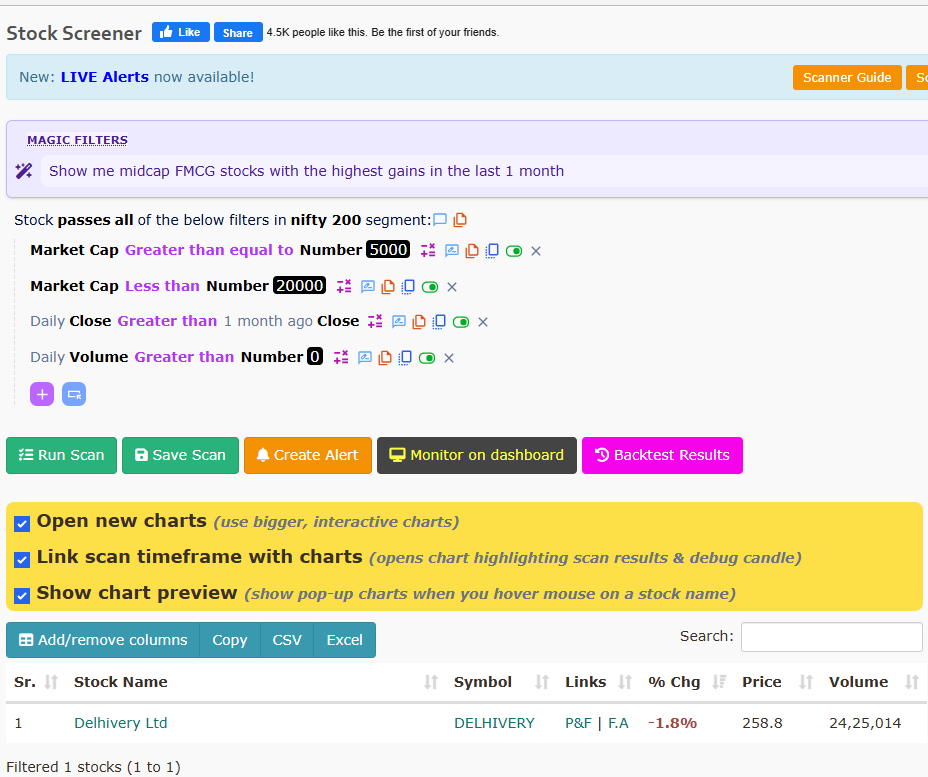Add comment to Market Cap 5000 filter

[x=452, y=250]
